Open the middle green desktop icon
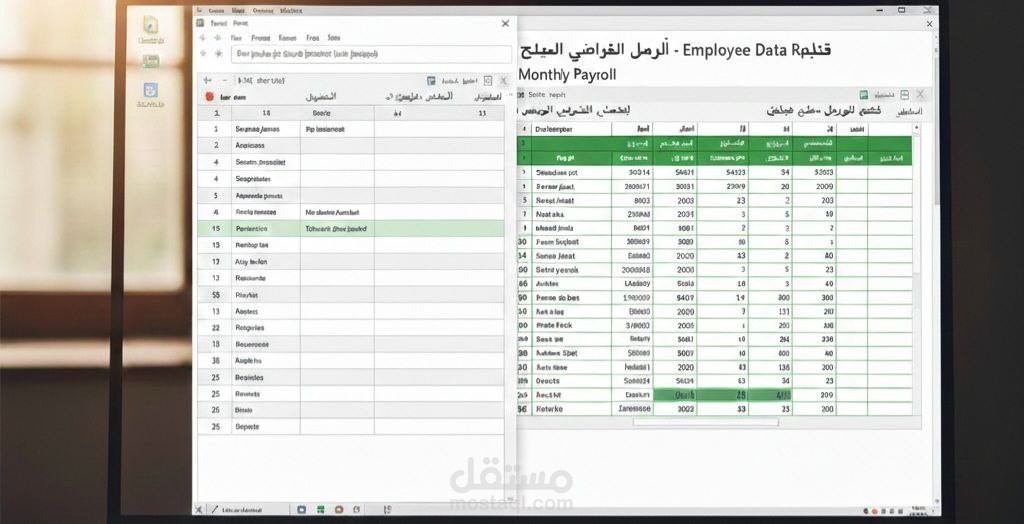The width and height of the screenshot is (1024, 524). tap(151, 61)
